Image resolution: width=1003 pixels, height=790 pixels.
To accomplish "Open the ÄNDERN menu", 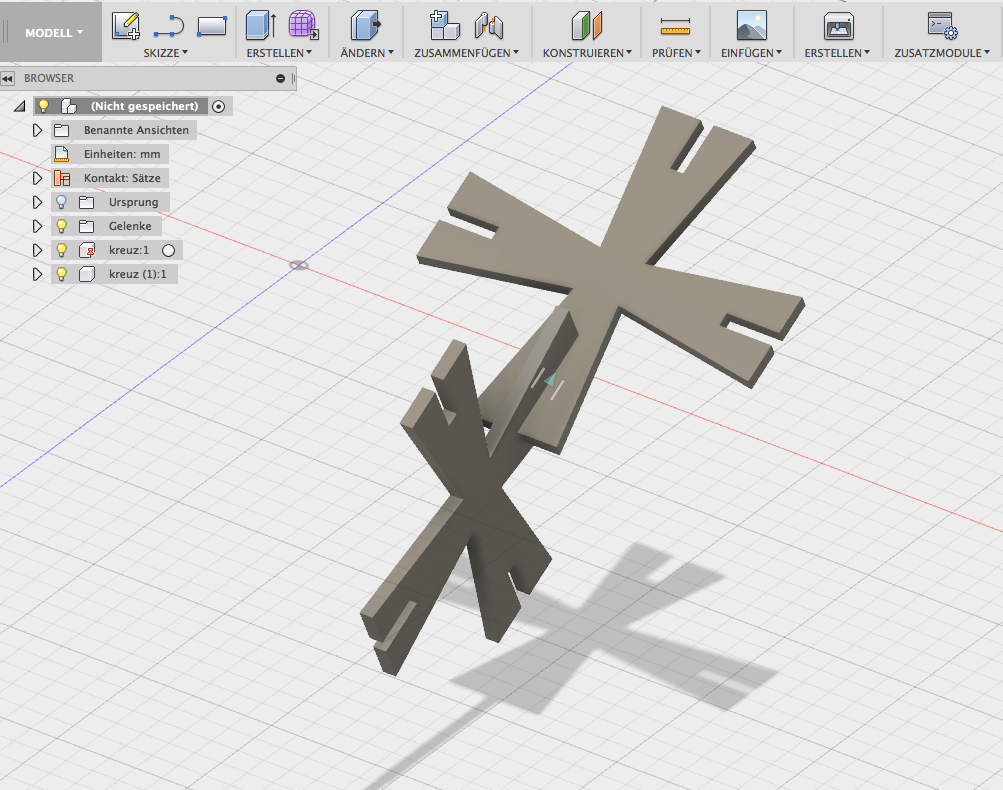I will pyautogui.click(x=367, y=53).
